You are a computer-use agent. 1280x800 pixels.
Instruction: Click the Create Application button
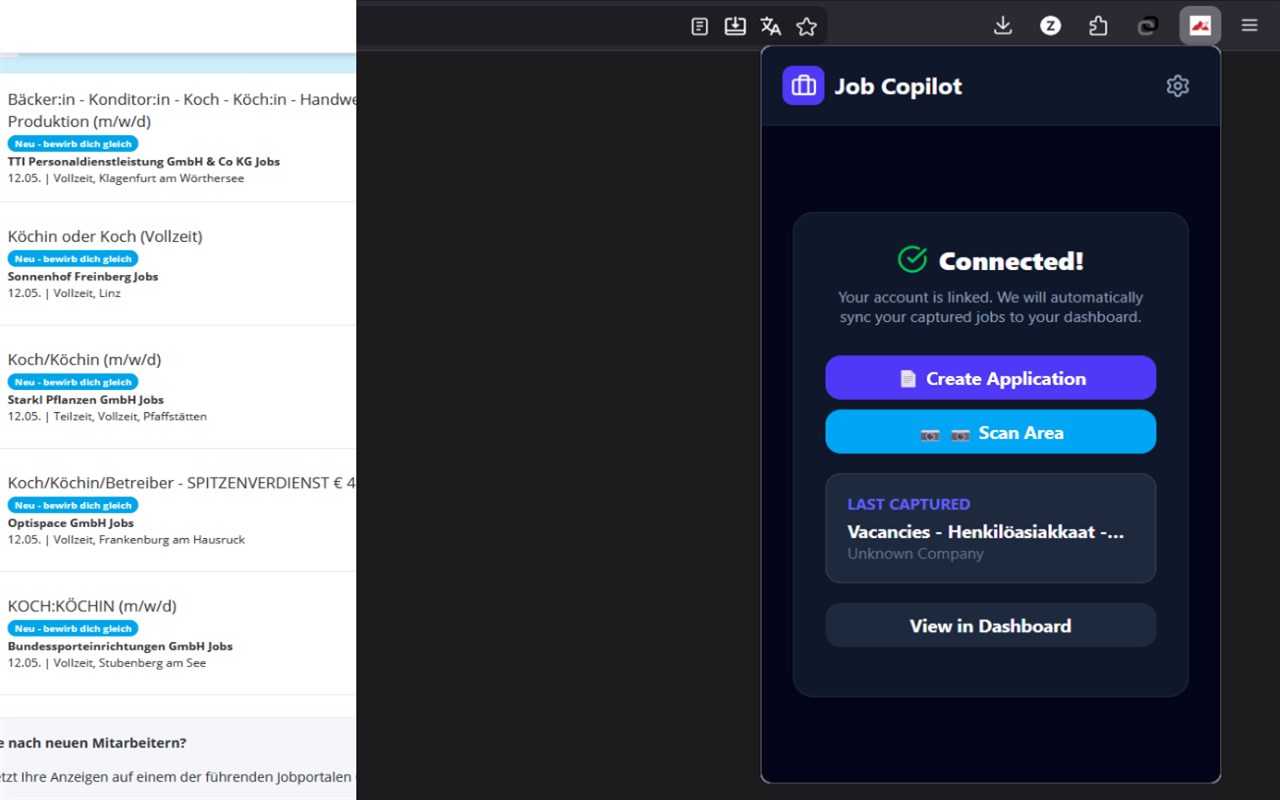click(x=990, y=378)
